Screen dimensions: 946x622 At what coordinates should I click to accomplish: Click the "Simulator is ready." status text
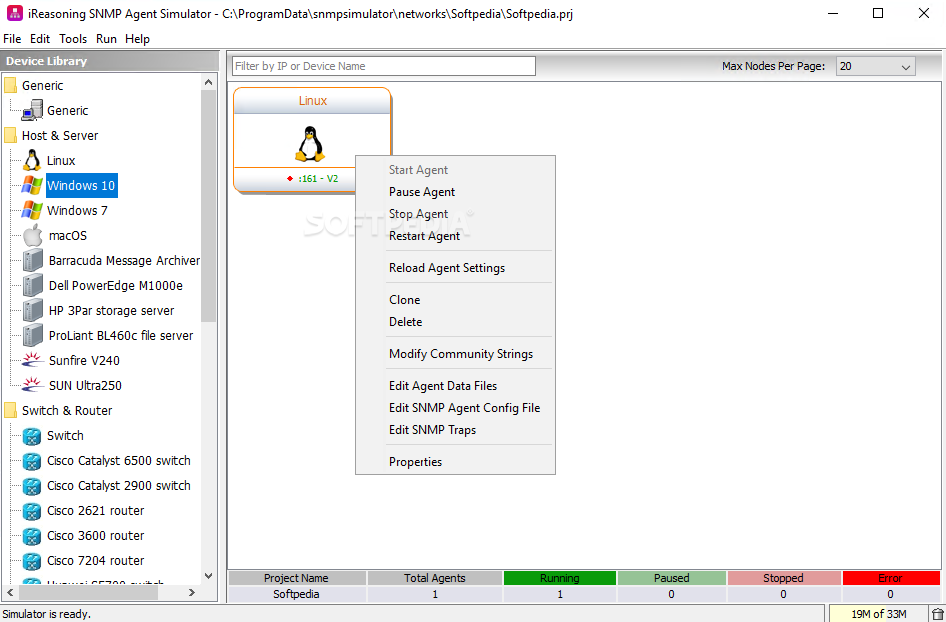click(47, 614)
